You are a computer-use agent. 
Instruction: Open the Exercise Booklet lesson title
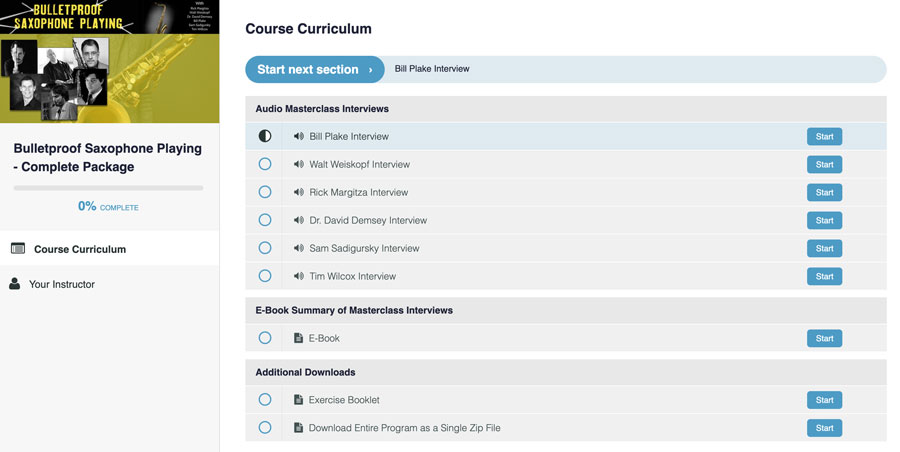(x=344, y=400)
